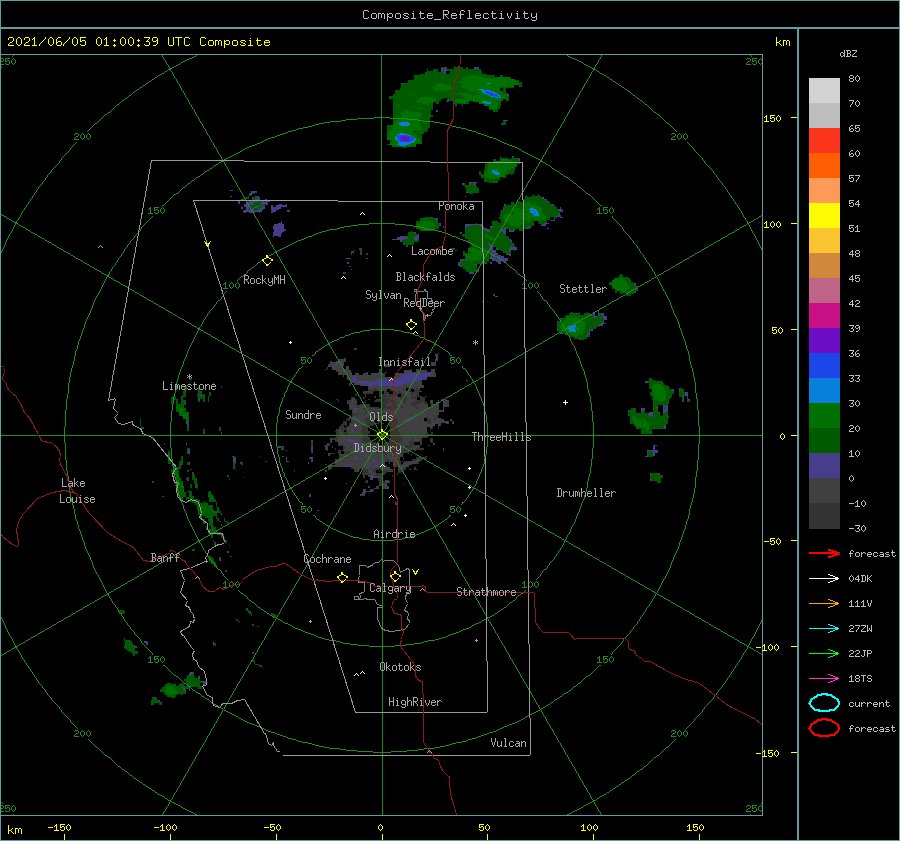Screen dimensions: 900x841
Task: Select the light blue 30 dBZ color swatch
Action: tap(824, 390)
